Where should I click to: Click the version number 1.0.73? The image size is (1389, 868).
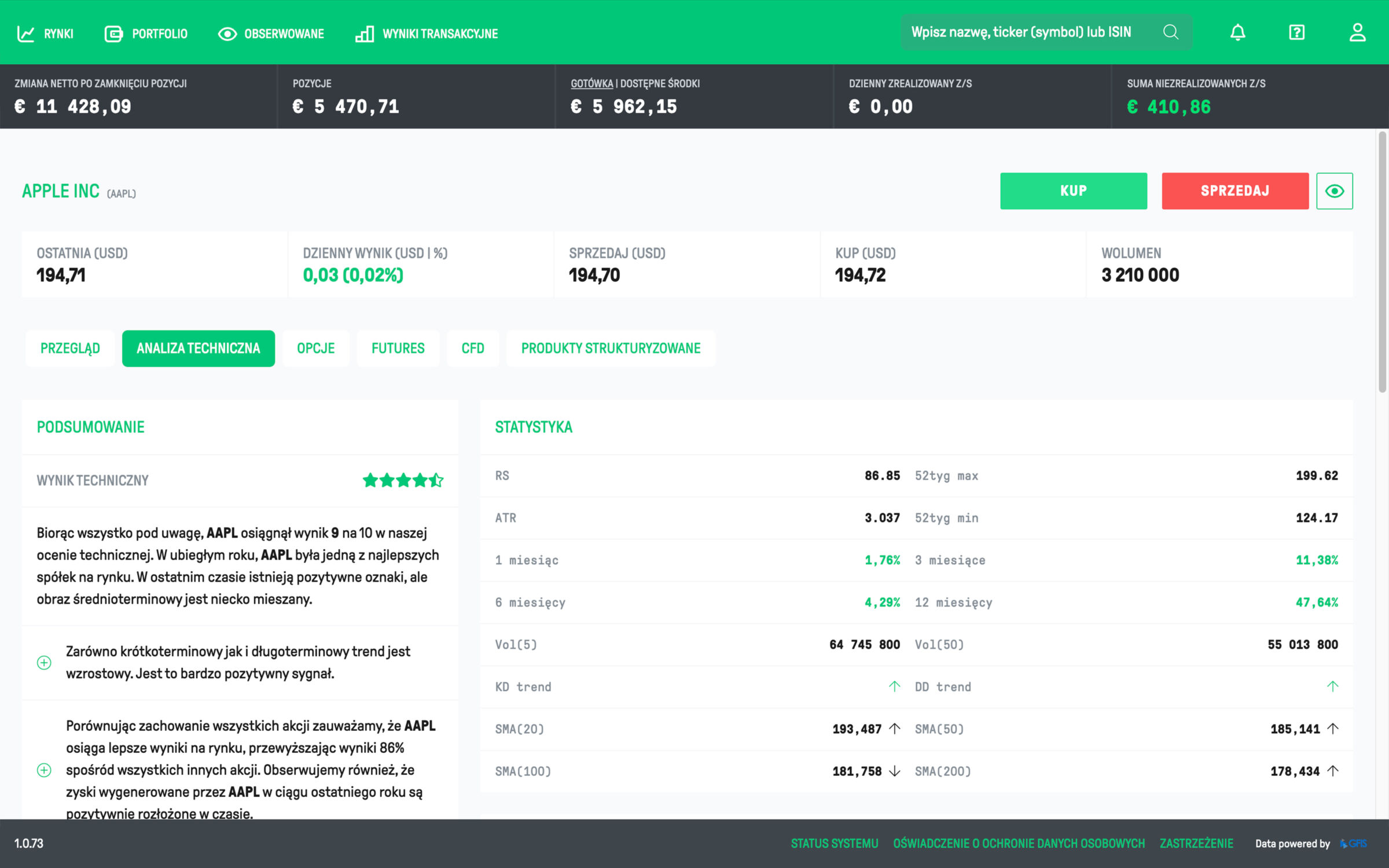(29, 843)
